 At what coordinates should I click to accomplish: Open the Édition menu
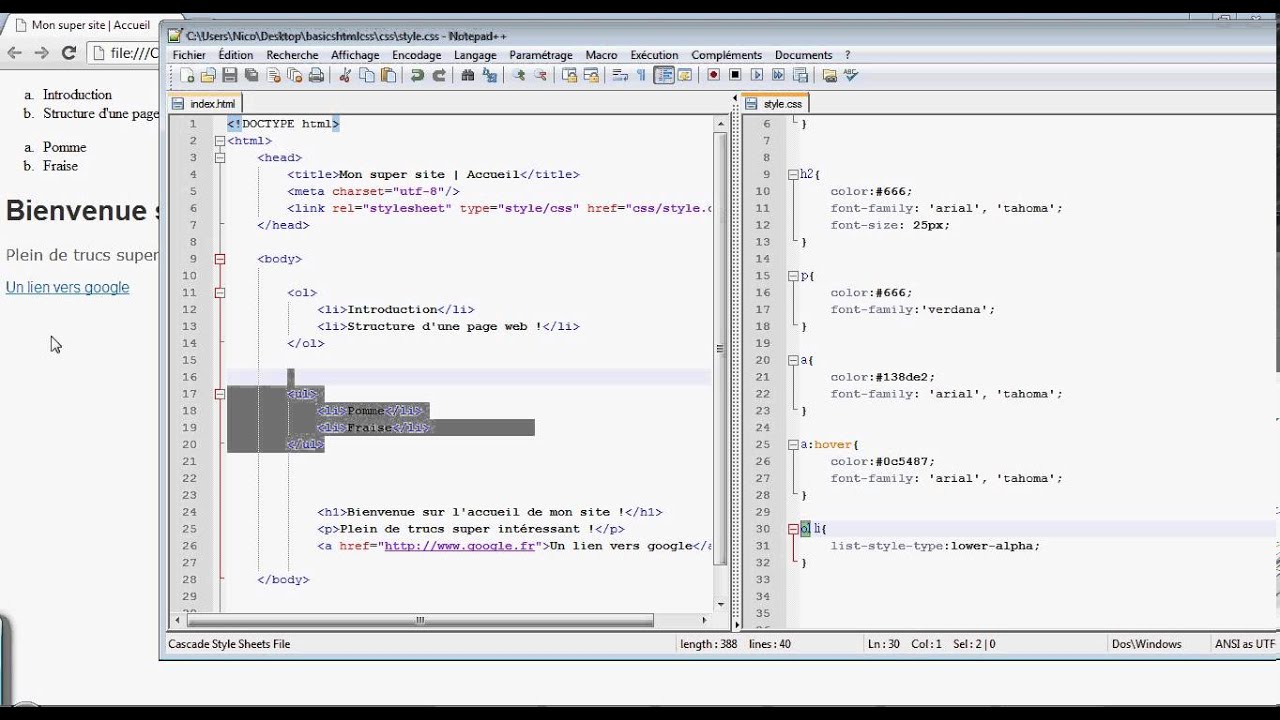pyautogui.click(x=236, y=55)
